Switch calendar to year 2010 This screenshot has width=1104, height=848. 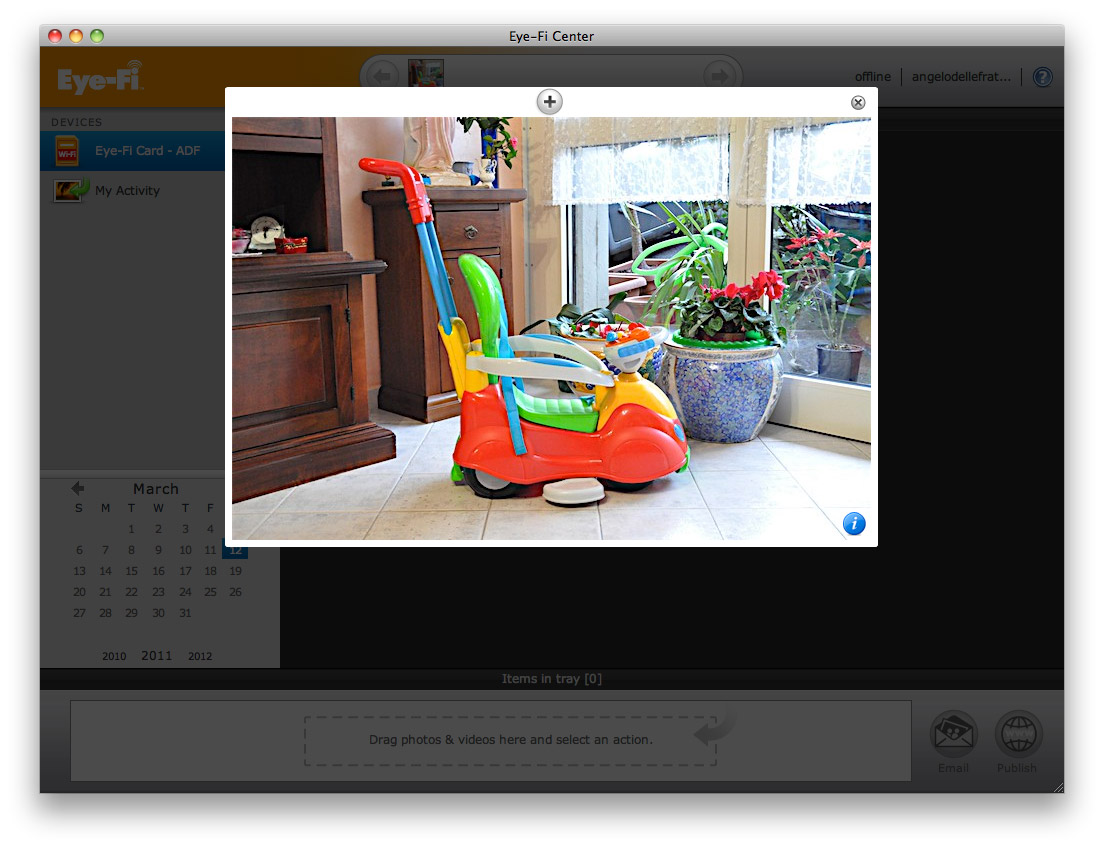point(114,656)
